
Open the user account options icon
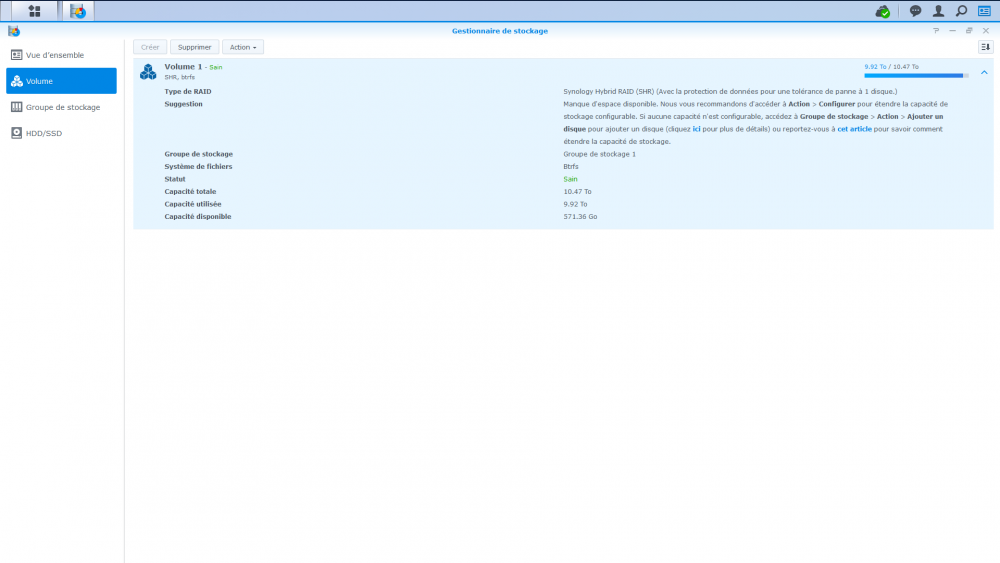(938, 11)
